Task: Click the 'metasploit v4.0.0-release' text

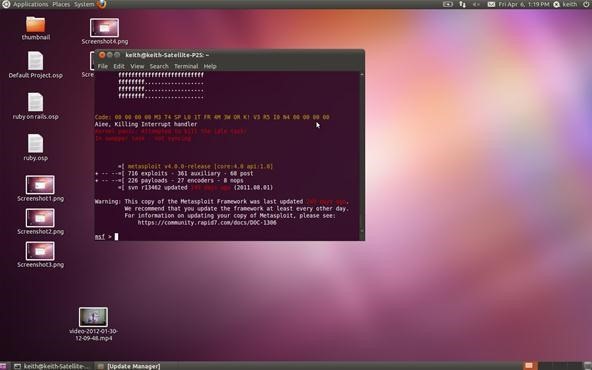Action: (x=200, y=166)
